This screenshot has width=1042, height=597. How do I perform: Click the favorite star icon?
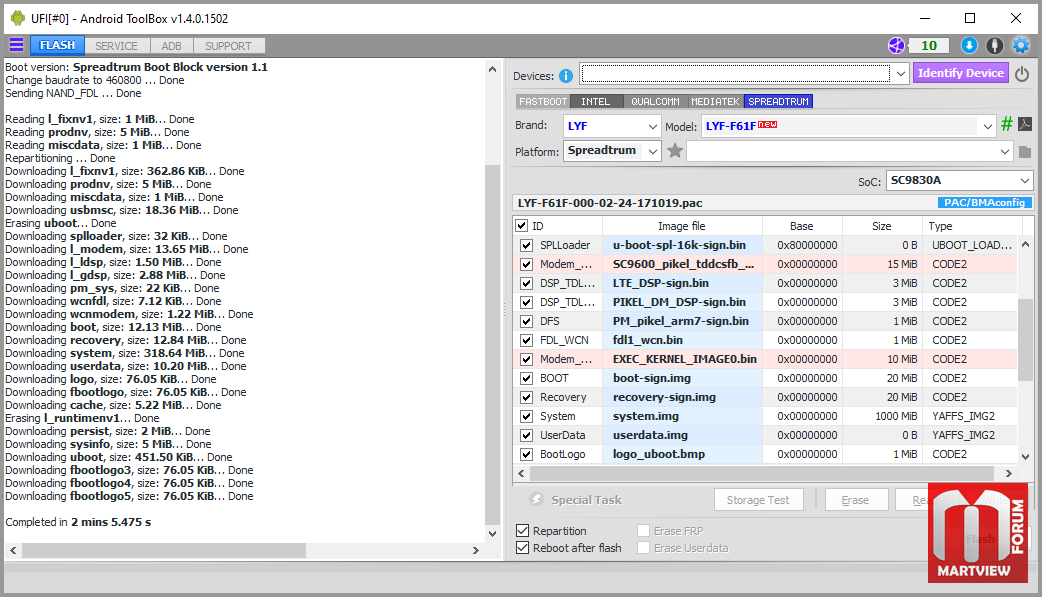pos(675,151)
